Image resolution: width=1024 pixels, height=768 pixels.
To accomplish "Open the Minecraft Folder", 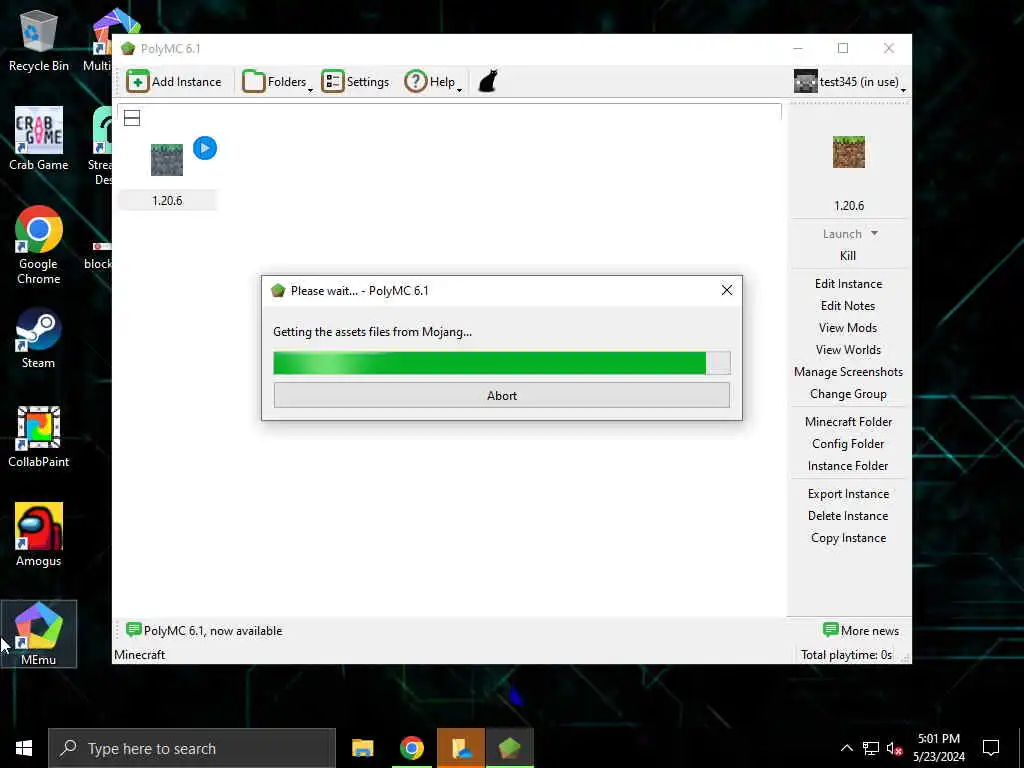I will click(x=848, y=422).
